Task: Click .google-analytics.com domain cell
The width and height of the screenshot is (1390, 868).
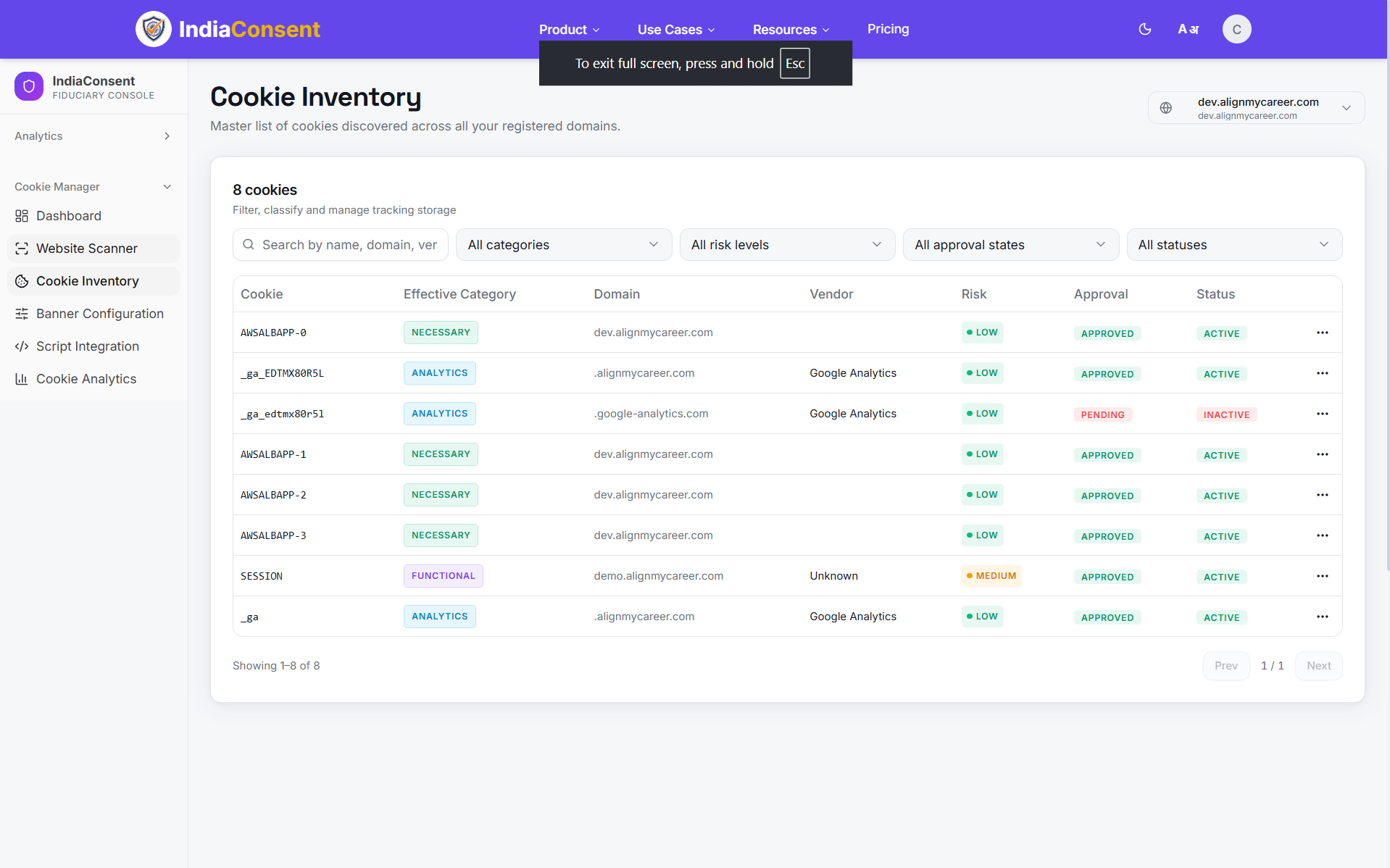Action: 652,414
